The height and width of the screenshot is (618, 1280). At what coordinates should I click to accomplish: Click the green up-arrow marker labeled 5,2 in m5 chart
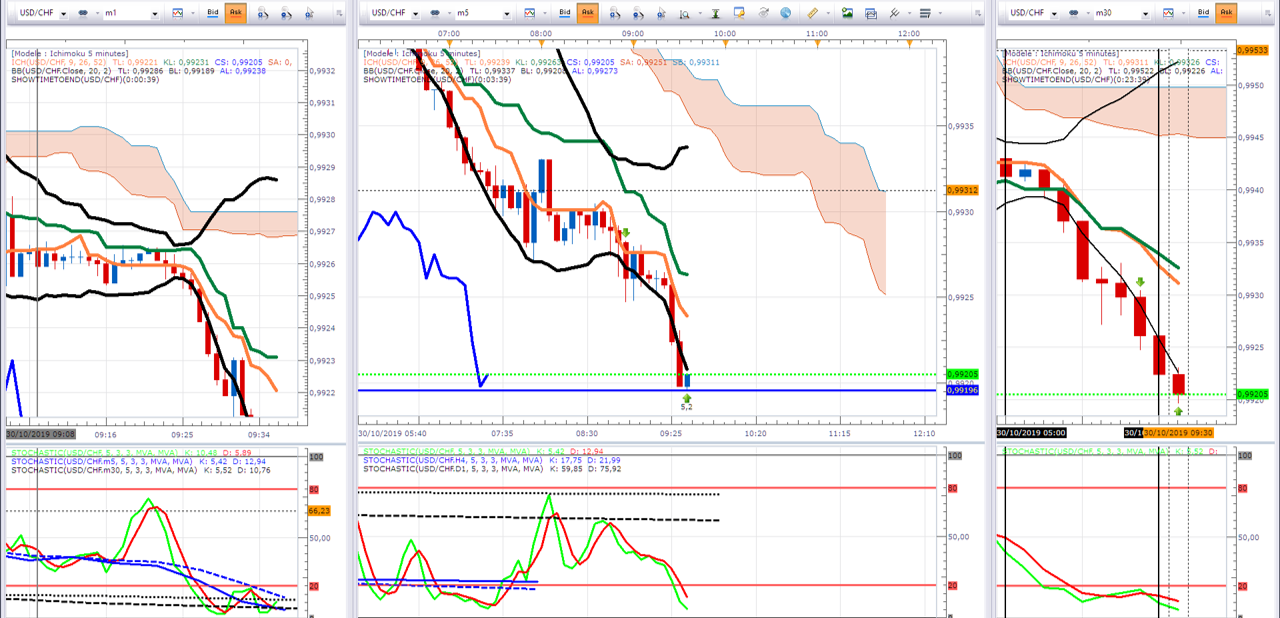[686, 400]
